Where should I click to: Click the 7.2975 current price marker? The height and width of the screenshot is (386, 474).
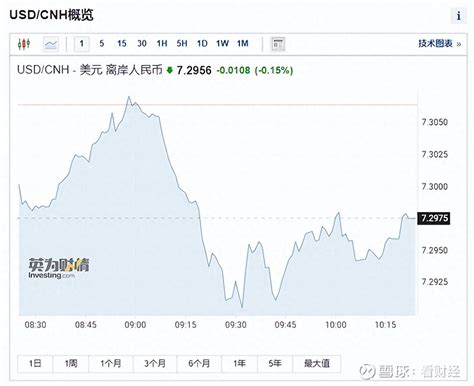coord(434,218)
